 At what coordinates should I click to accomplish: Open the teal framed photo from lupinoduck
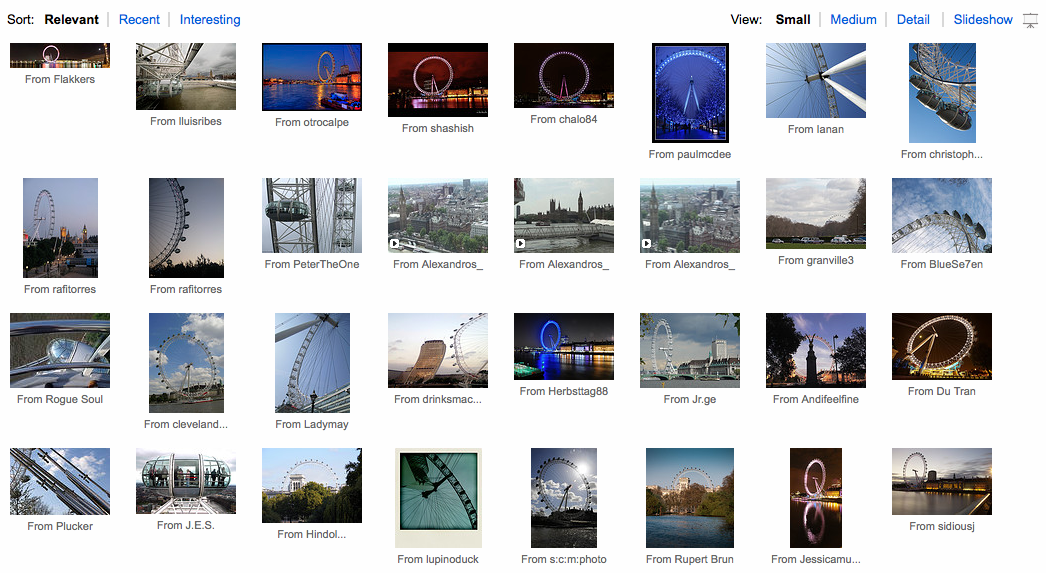coord(438,497)
